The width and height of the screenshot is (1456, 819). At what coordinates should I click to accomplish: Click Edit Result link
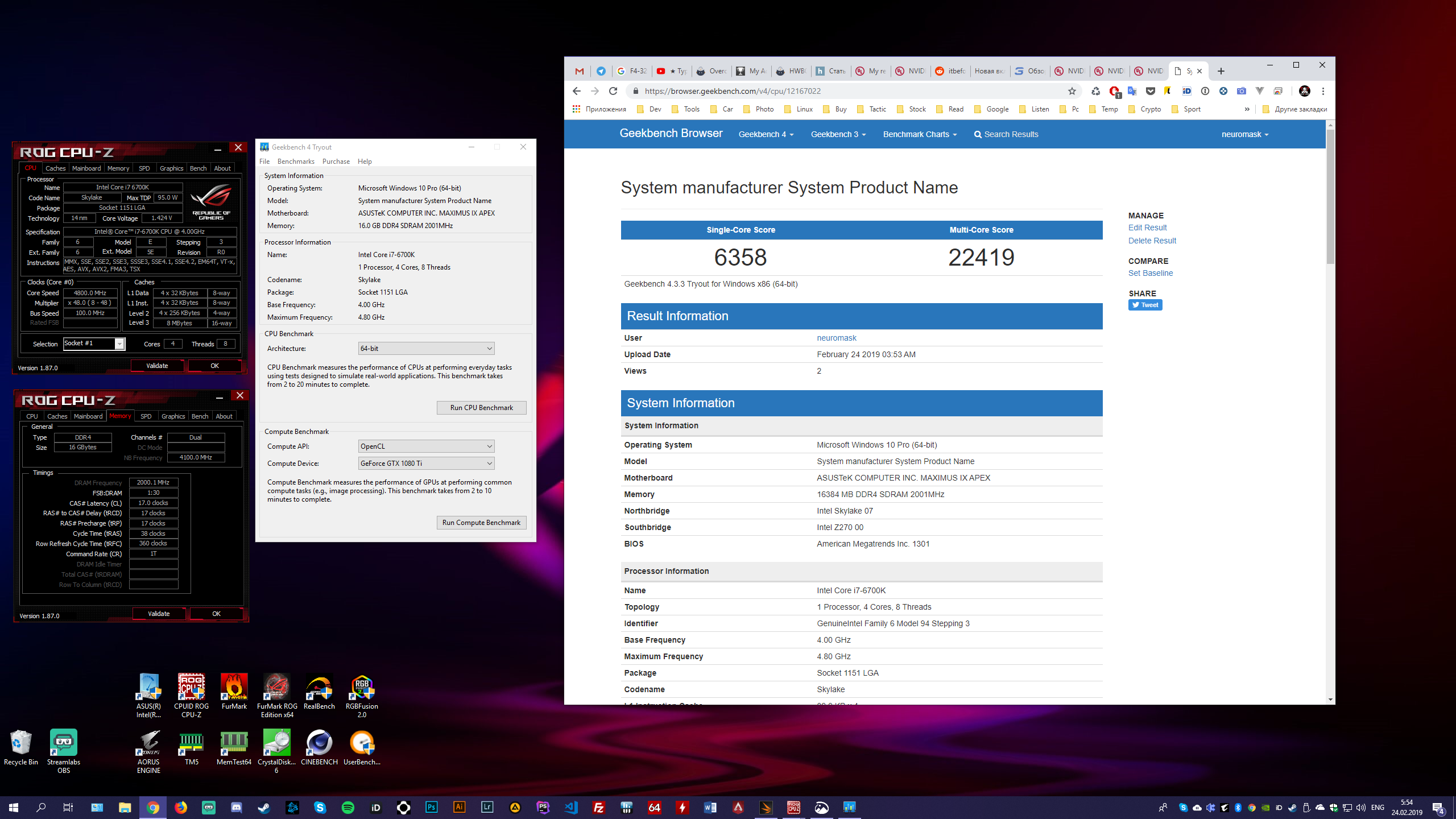1147,227
